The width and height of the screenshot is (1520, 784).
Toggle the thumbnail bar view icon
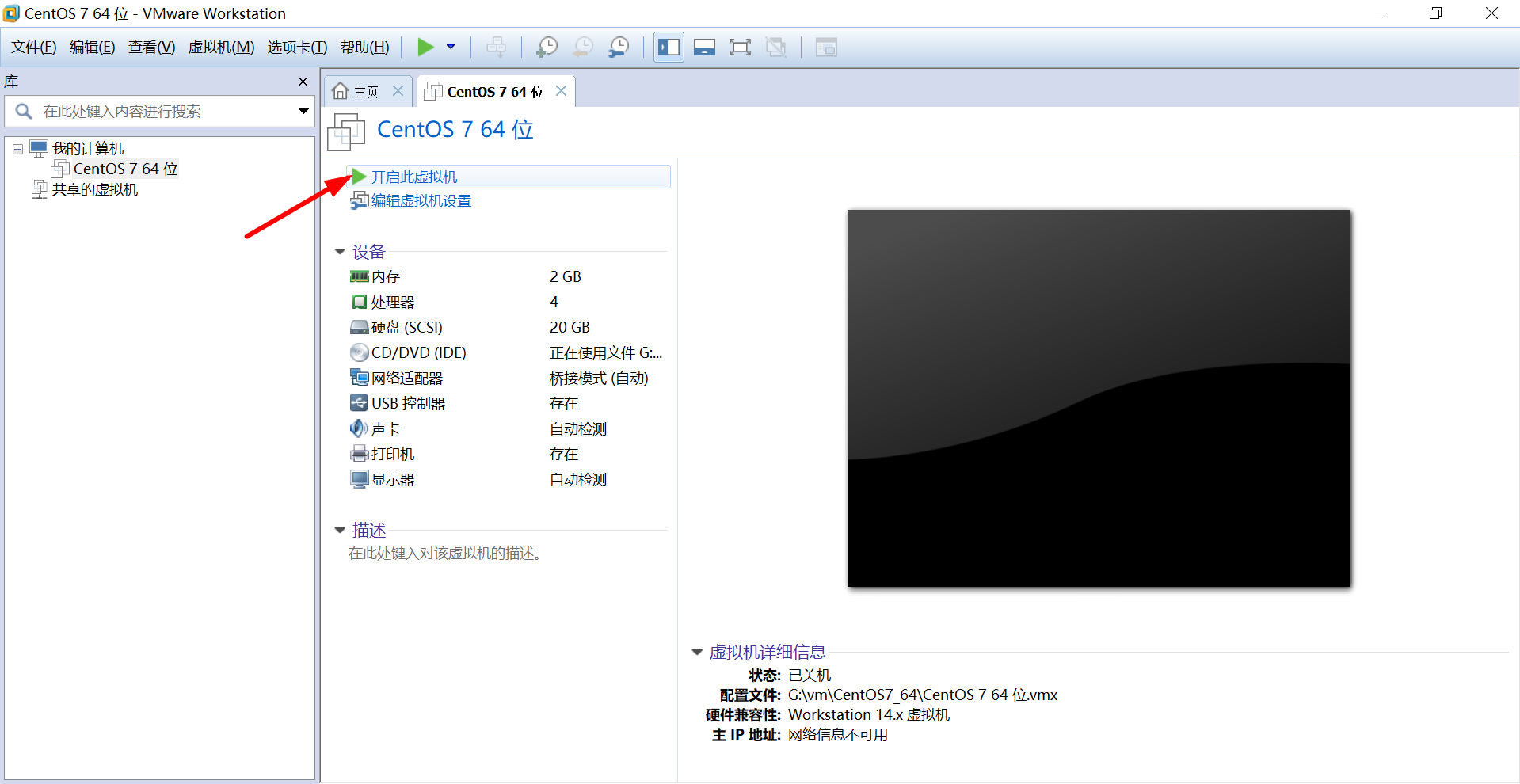[x=704, y=48]
